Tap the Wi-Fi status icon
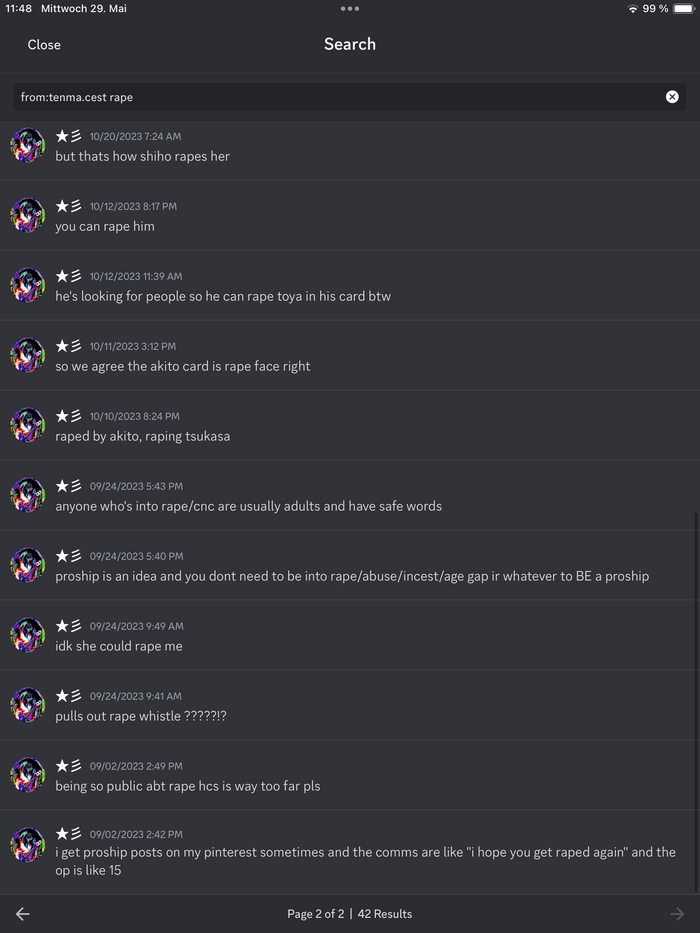Viewport: 700px width, 933px height. [x=632, y=9]
